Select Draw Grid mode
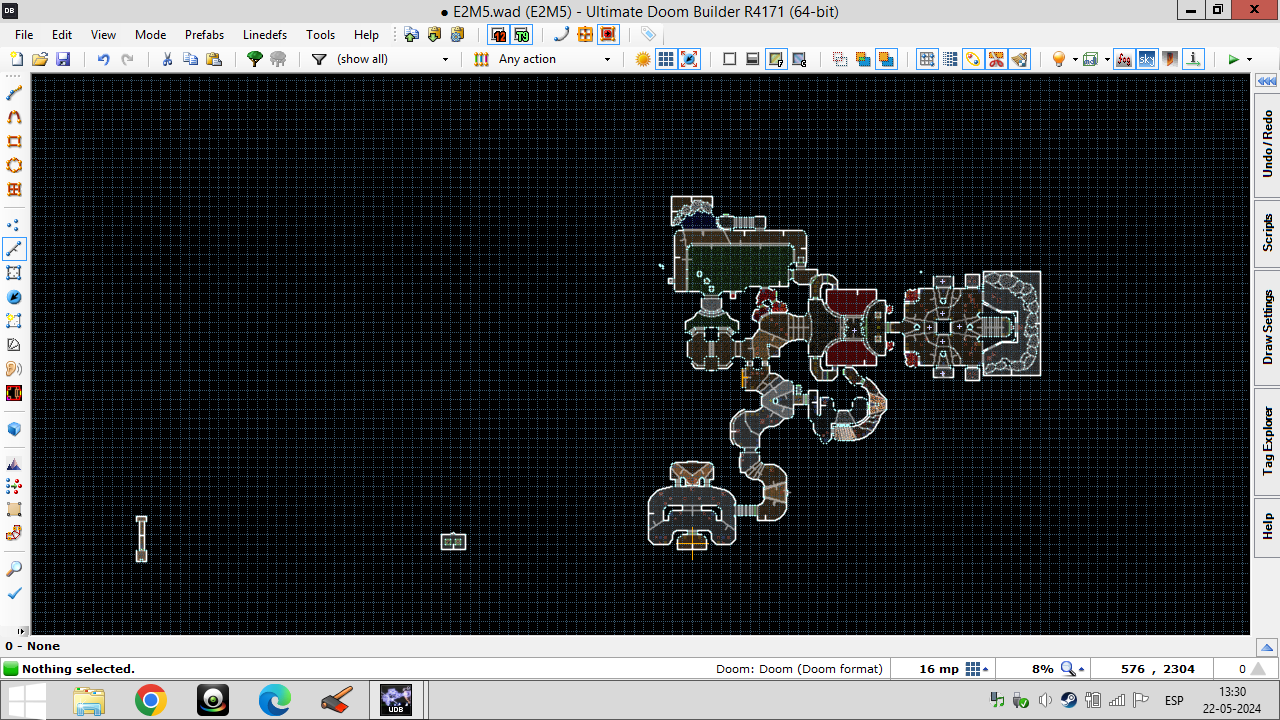This screenshot has height=720, width=1280. (14, 189)
